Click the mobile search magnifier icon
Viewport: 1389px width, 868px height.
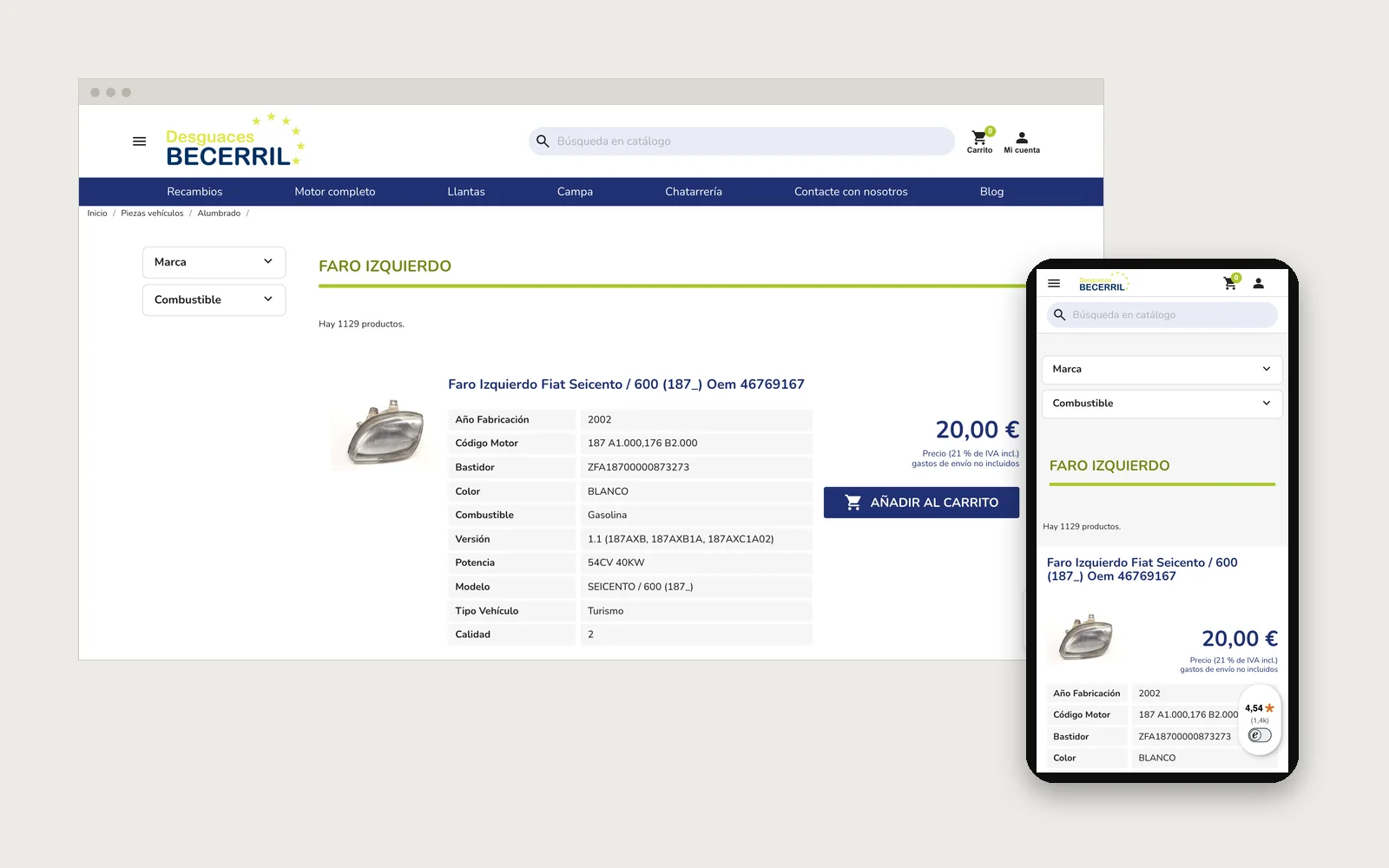pos(1059,315)
